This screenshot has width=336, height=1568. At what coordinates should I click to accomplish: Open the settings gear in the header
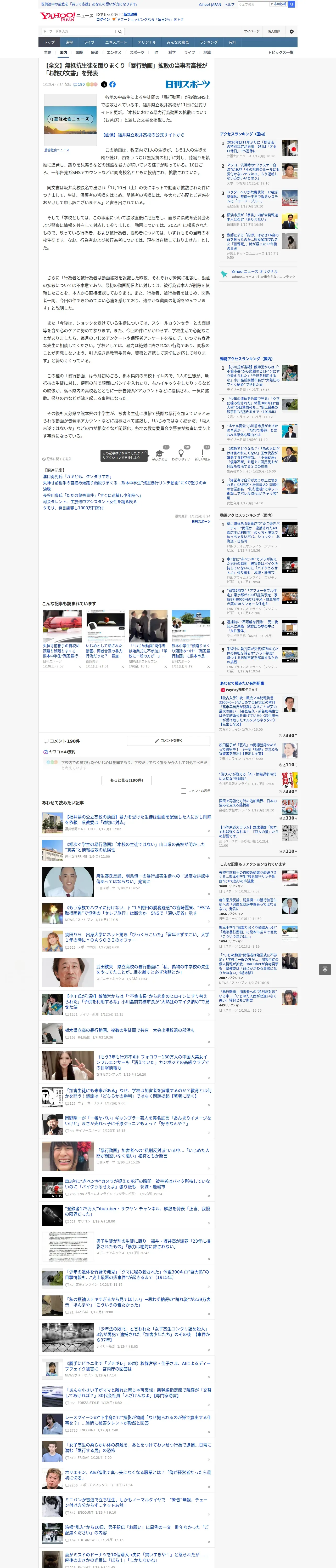(292, 31)
